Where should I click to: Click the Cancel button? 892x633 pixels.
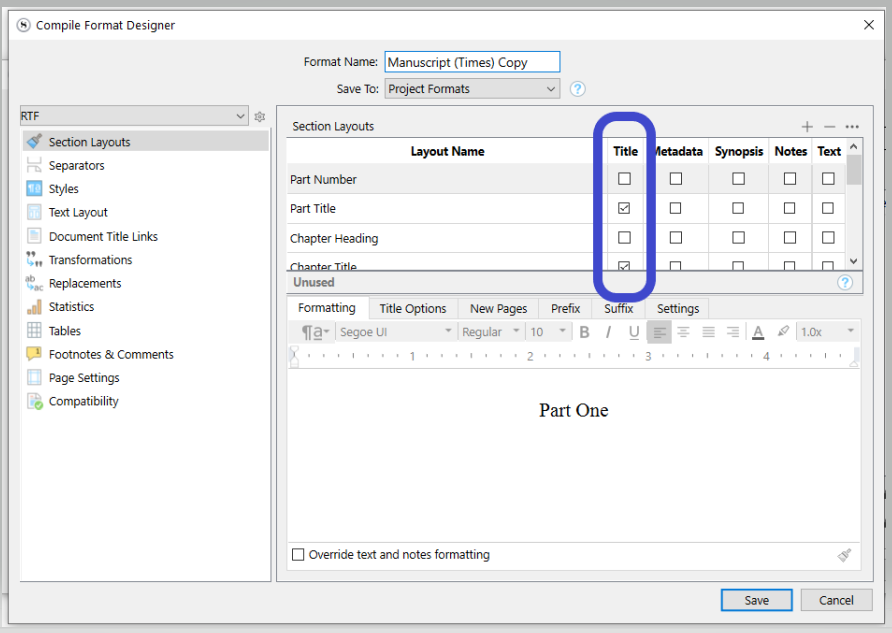[x=836, y=600]
